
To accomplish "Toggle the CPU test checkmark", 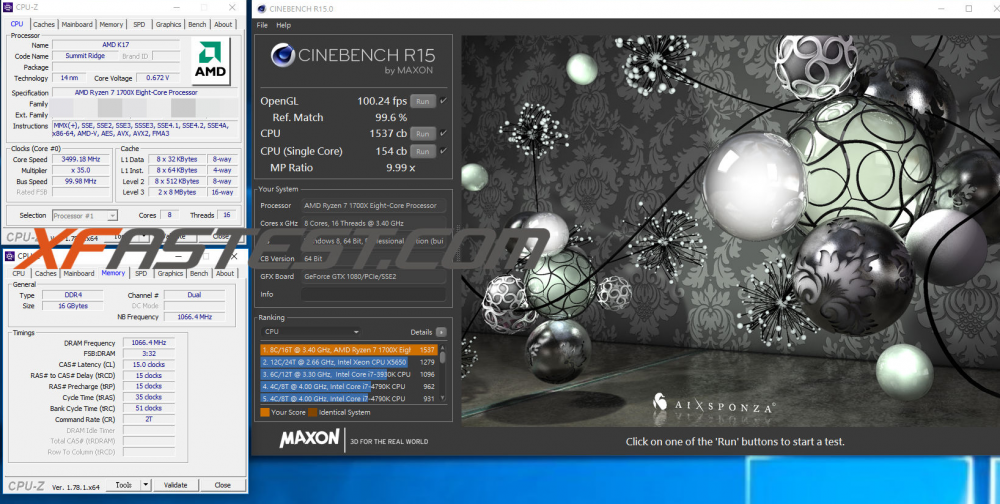I will [443, 133].
